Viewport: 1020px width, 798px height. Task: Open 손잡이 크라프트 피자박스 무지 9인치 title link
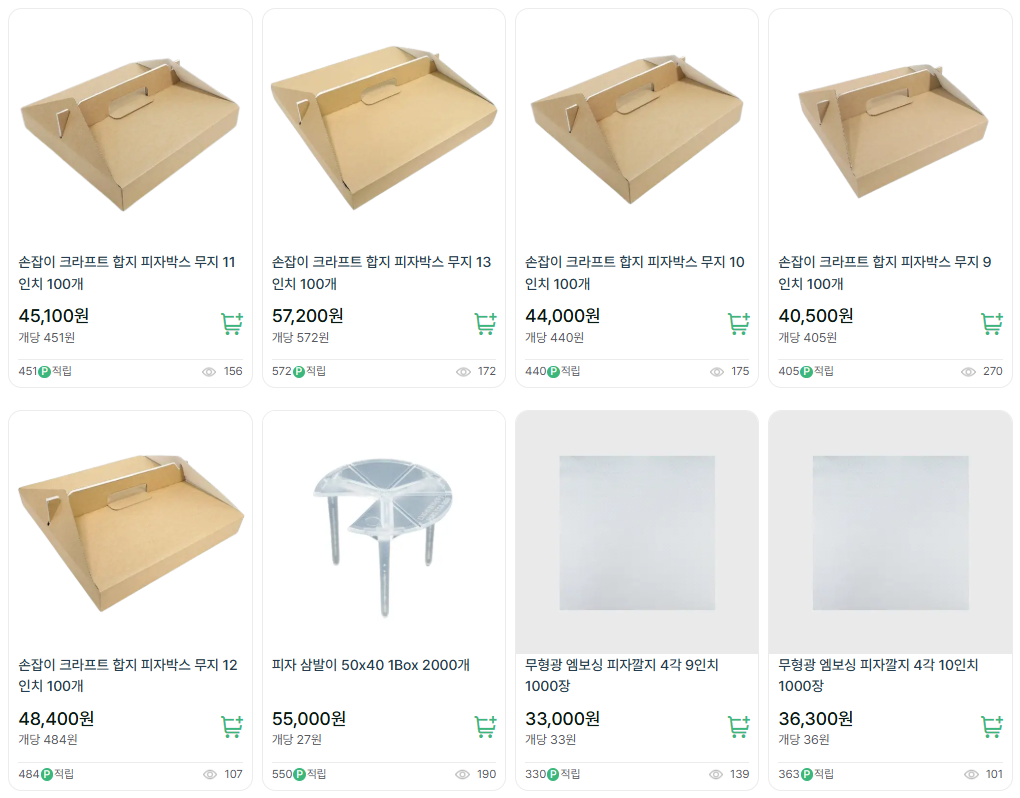coord(884,273)
